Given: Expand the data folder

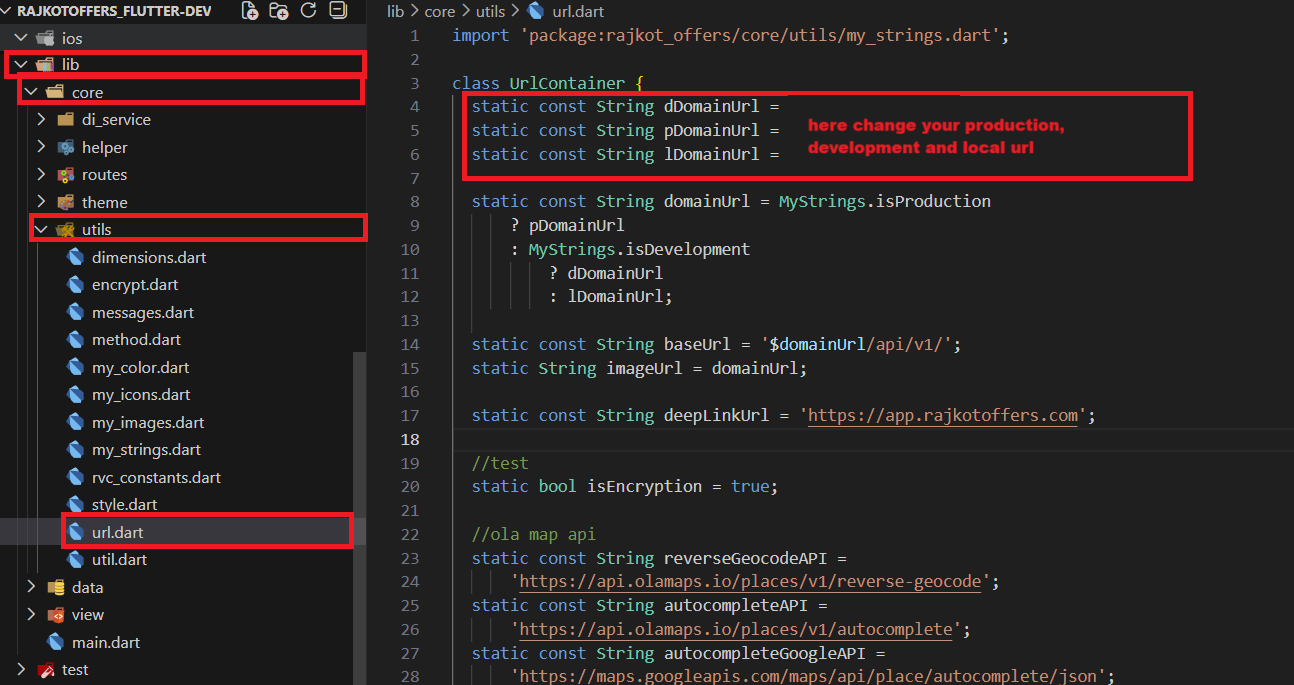Looking at the screenshot, I should (x=31, y=587).
